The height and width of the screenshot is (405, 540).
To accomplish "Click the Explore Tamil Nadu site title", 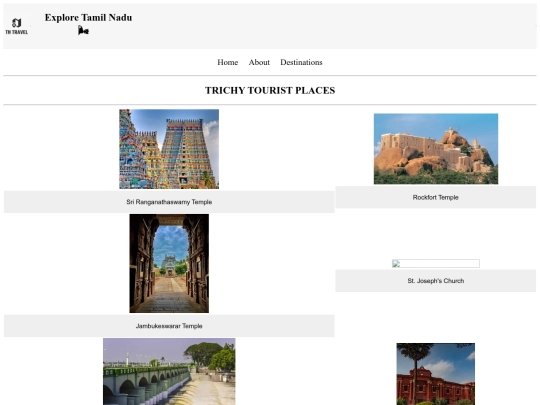I will (88, 18).
